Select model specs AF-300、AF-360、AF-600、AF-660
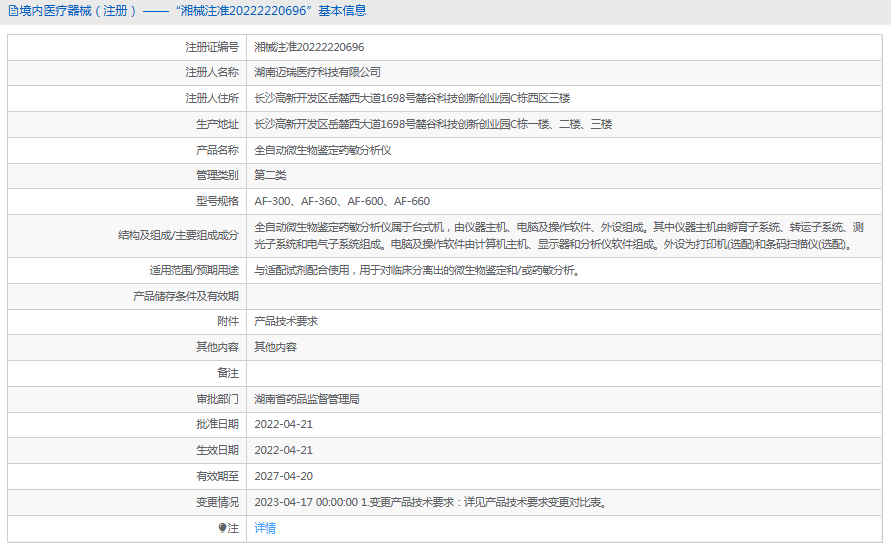 click(x=342, y=201)
